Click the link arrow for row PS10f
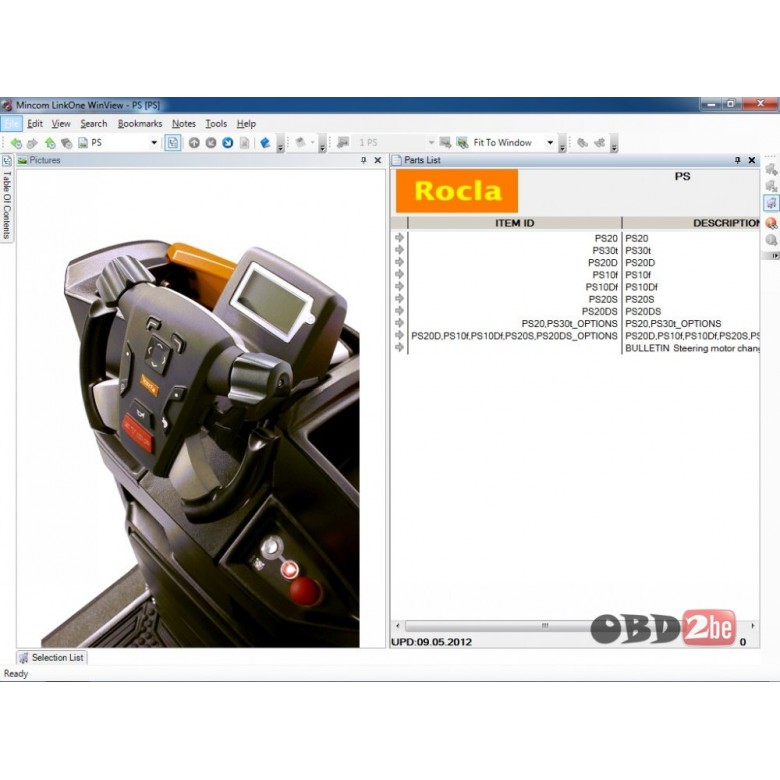This screenshot has height=780, width=780. [399, 274]
